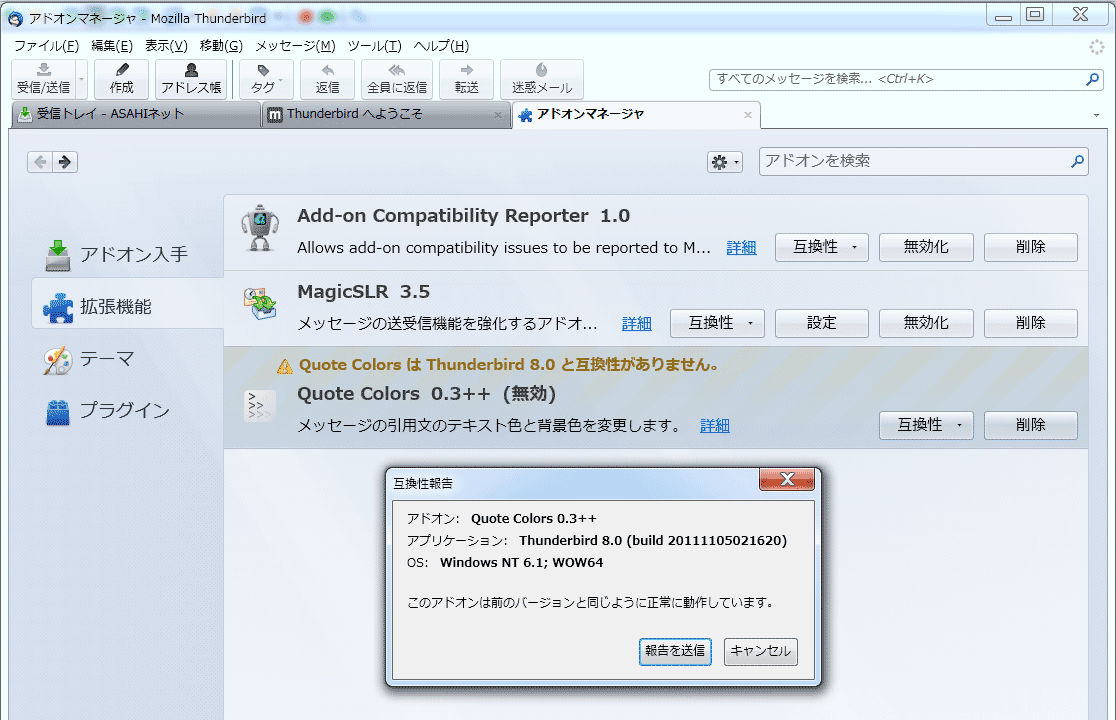Open the Address Book (アドレス帳)

click(191, 79)
